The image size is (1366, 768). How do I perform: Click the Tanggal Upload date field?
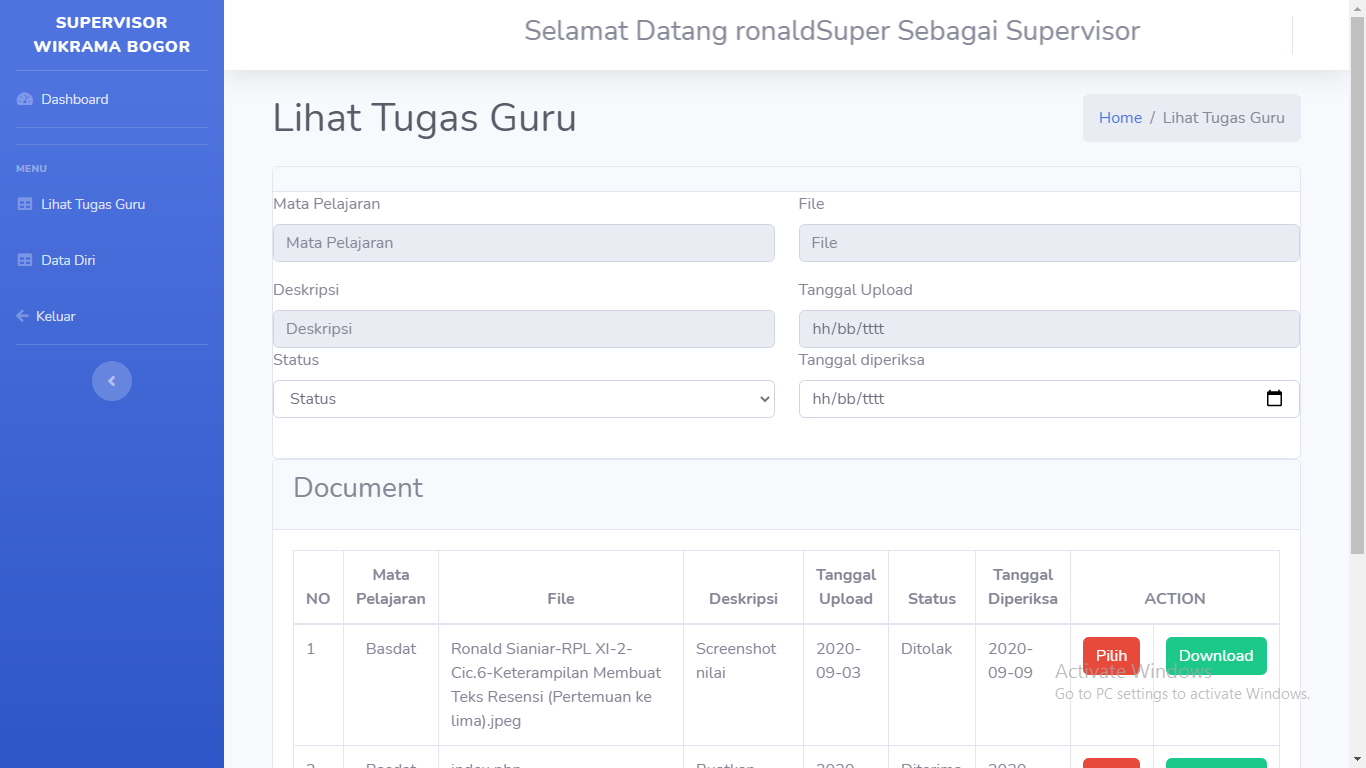pos(1049,329)
